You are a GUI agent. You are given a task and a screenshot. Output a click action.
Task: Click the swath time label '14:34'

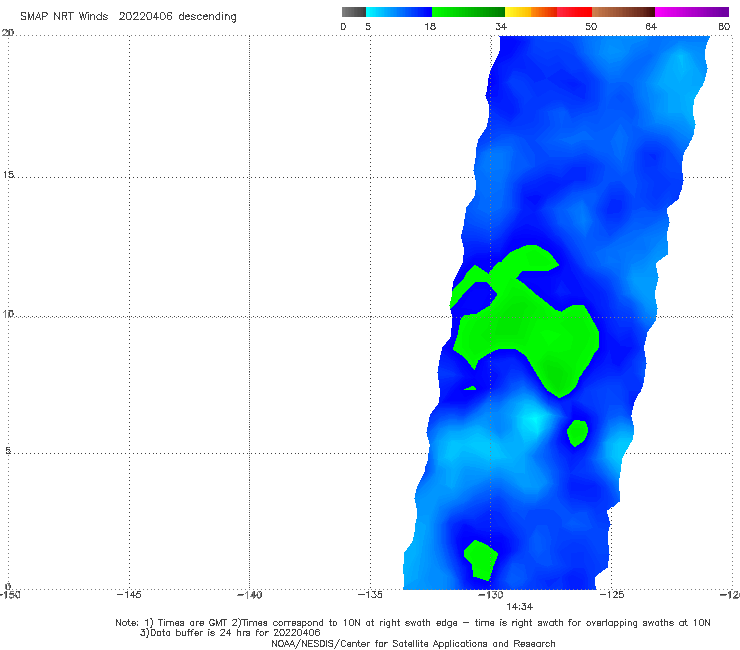coord(520,607)
